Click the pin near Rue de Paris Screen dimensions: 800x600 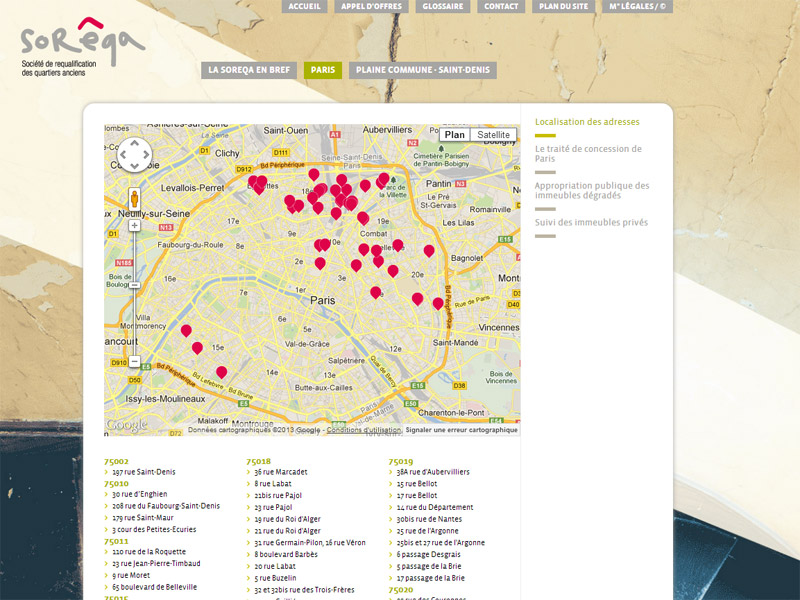tap(438, 304)
